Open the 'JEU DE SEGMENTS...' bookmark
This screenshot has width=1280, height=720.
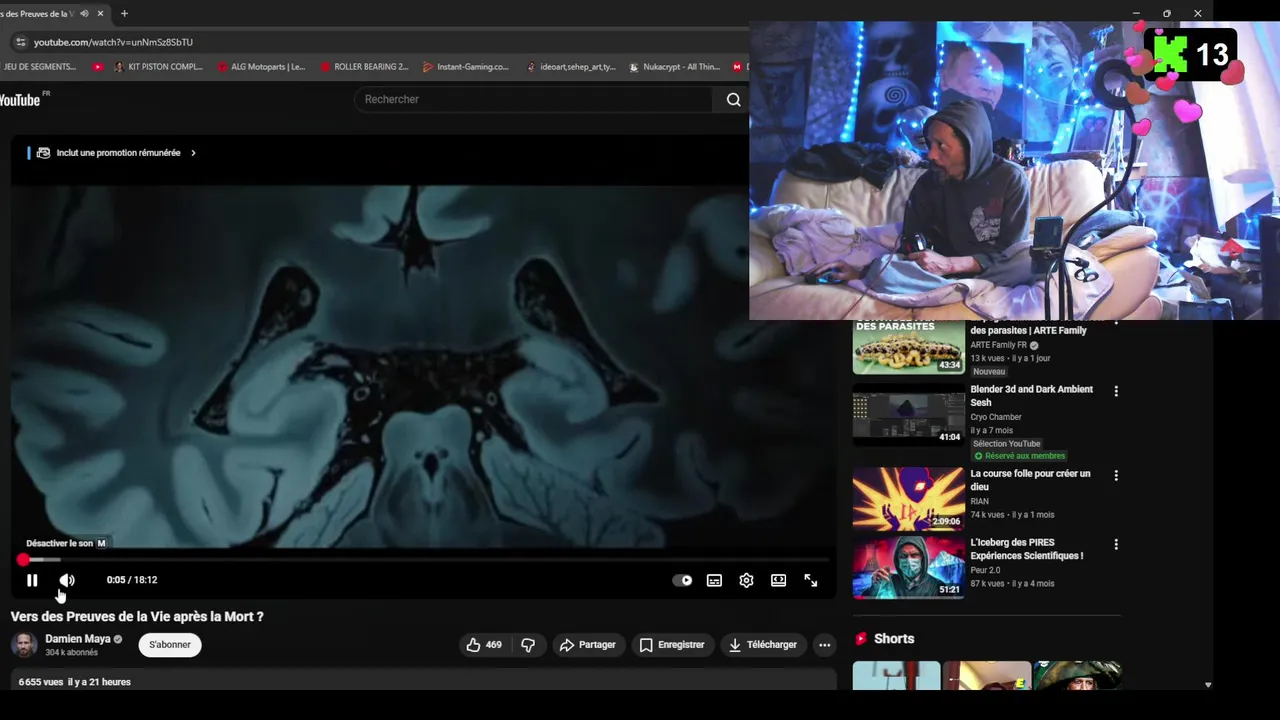(x=38, y=67)
